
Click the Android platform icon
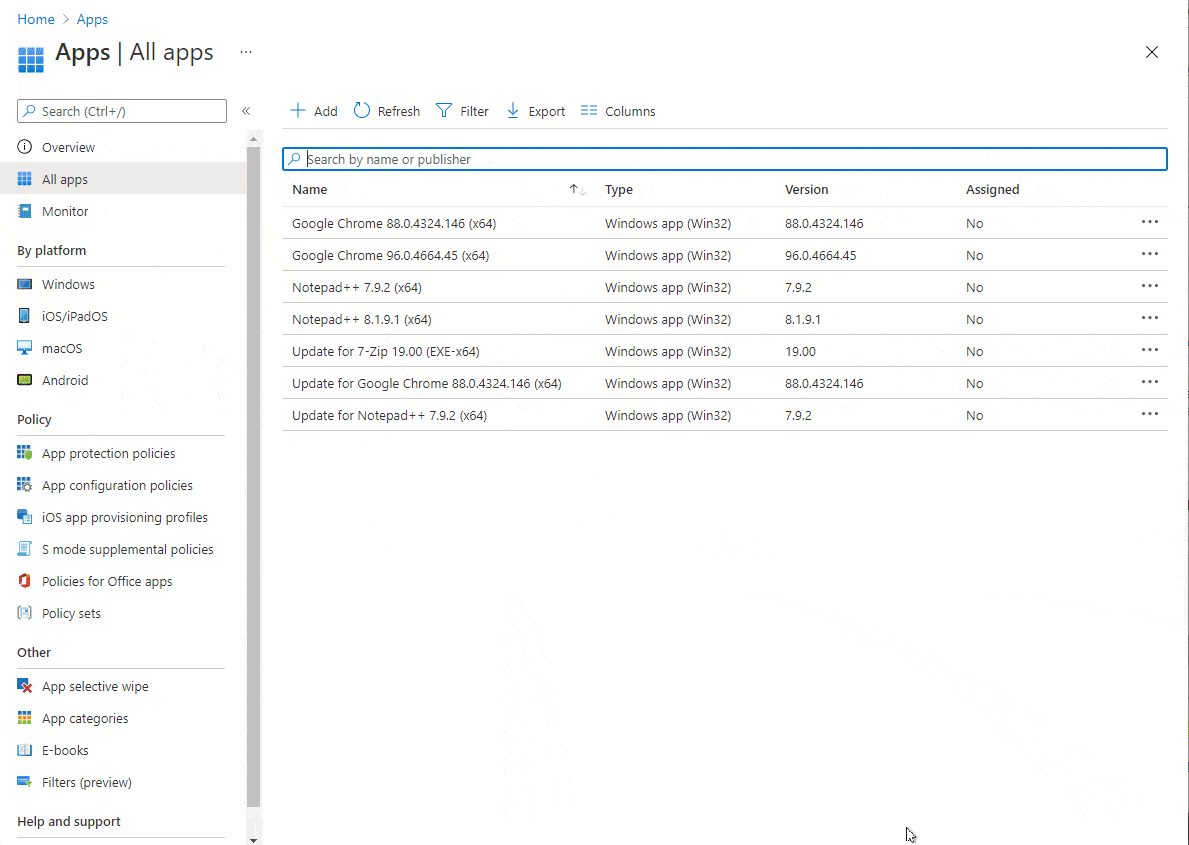coord(24,380)
